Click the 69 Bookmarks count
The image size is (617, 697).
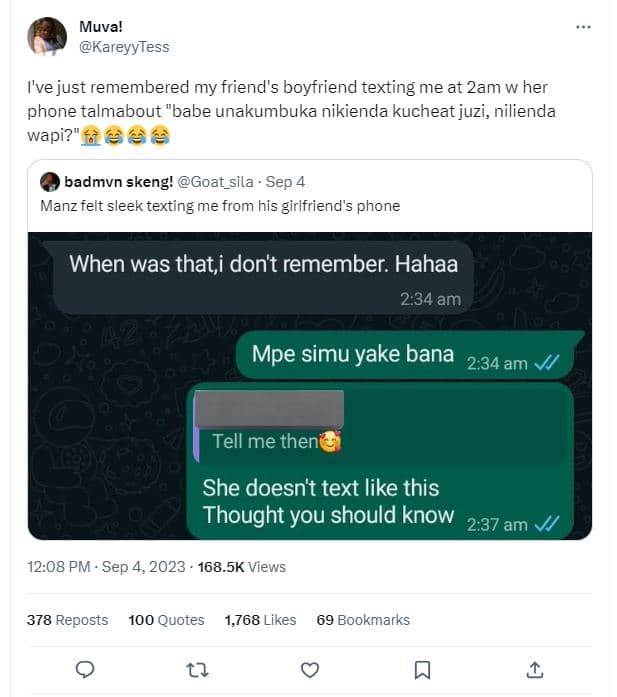click(362, 620)
